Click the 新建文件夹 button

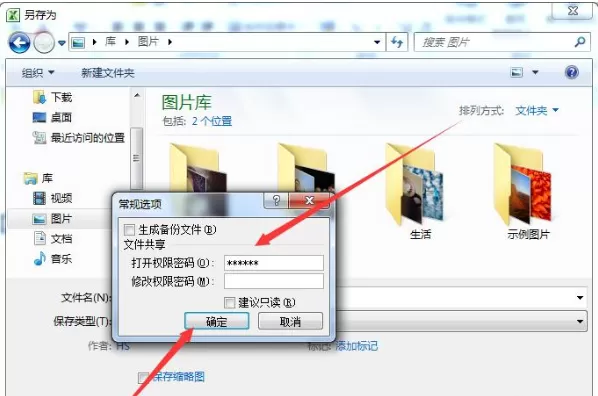pos(108,72)
